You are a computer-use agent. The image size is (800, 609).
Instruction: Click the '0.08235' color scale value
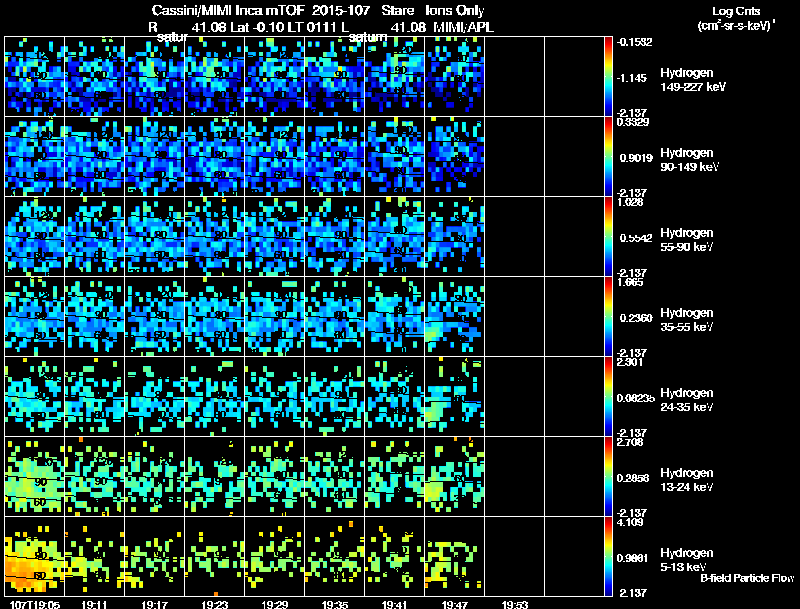(636, 398)
